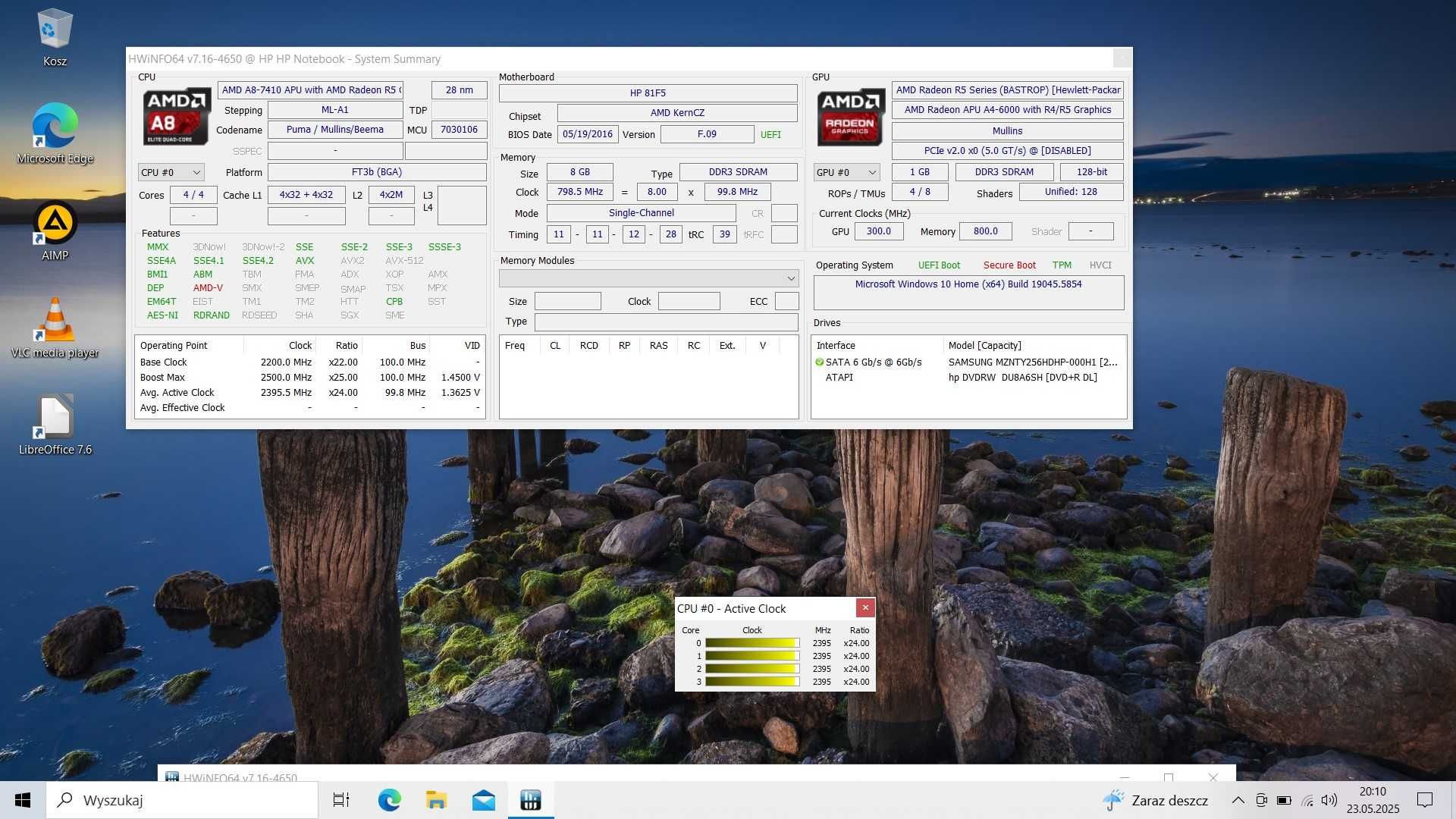
Task: Select the Base Clock operating point row
Action: point(310,362)
